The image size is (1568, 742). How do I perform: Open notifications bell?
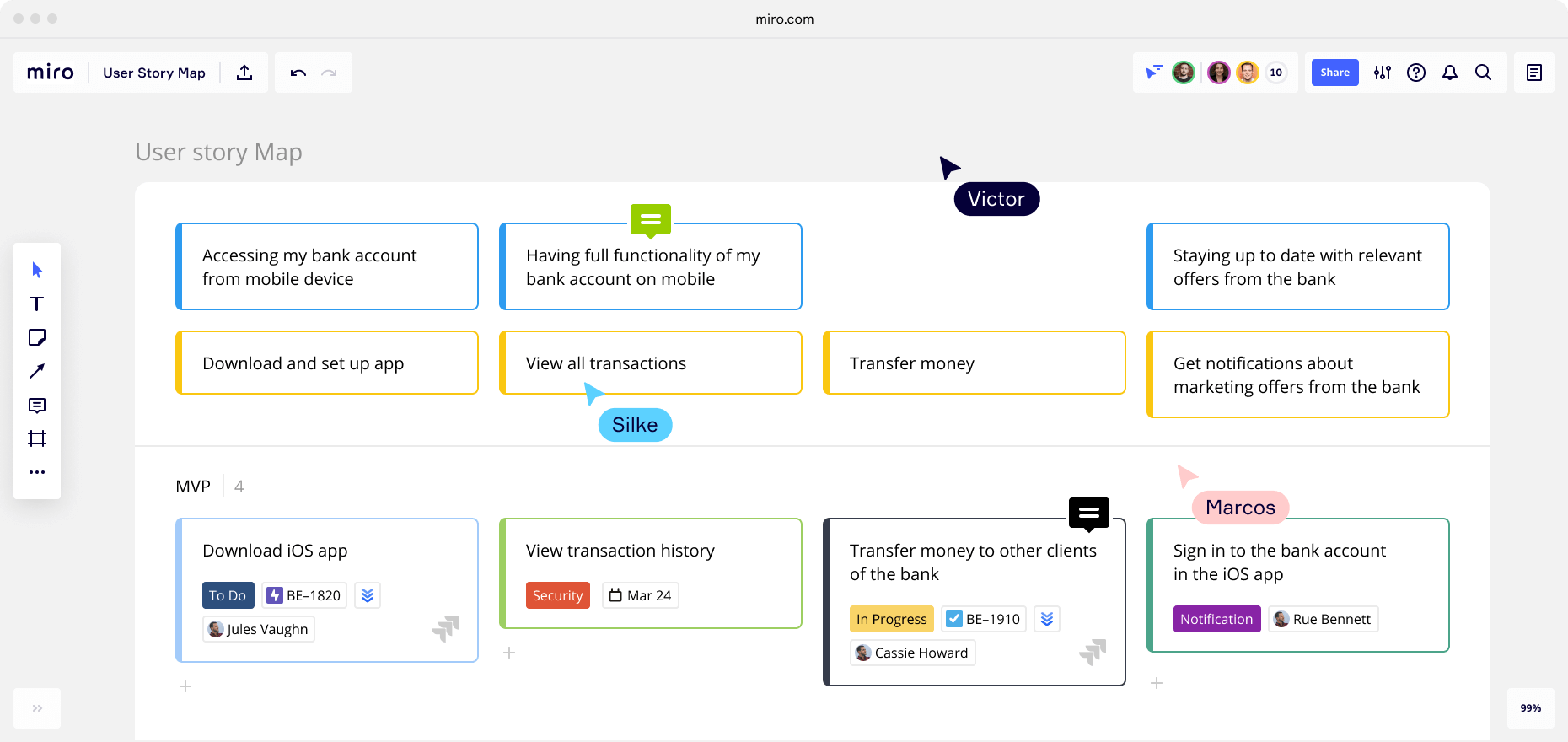[x=1450, y=73]
